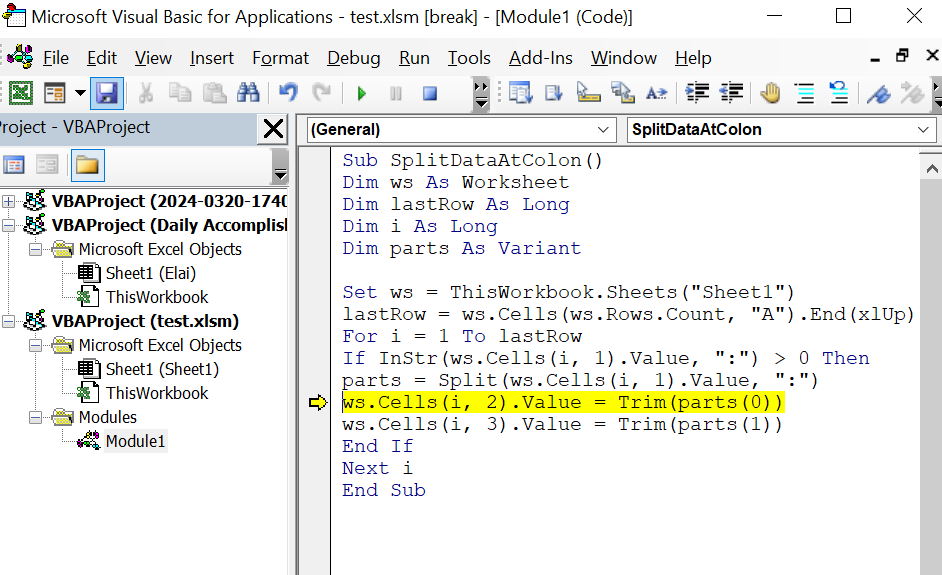
Task: Open the Run menu
Action: 414,58
